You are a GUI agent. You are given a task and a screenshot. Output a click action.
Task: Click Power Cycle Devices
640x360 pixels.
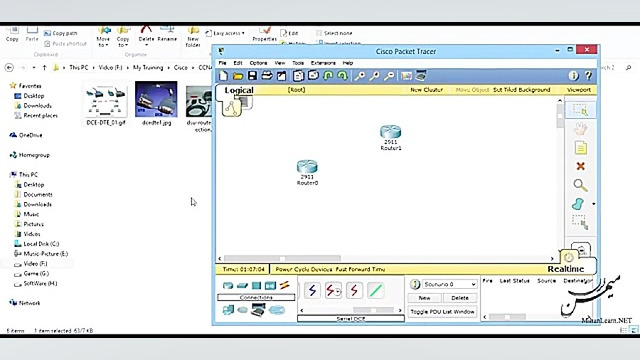tap(304, 269)
